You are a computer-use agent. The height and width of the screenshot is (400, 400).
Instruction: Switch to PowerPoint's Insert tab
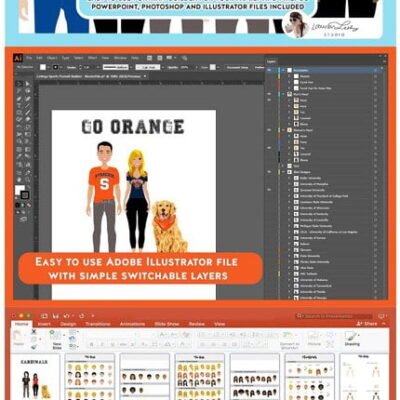click(x=44, y=324)
